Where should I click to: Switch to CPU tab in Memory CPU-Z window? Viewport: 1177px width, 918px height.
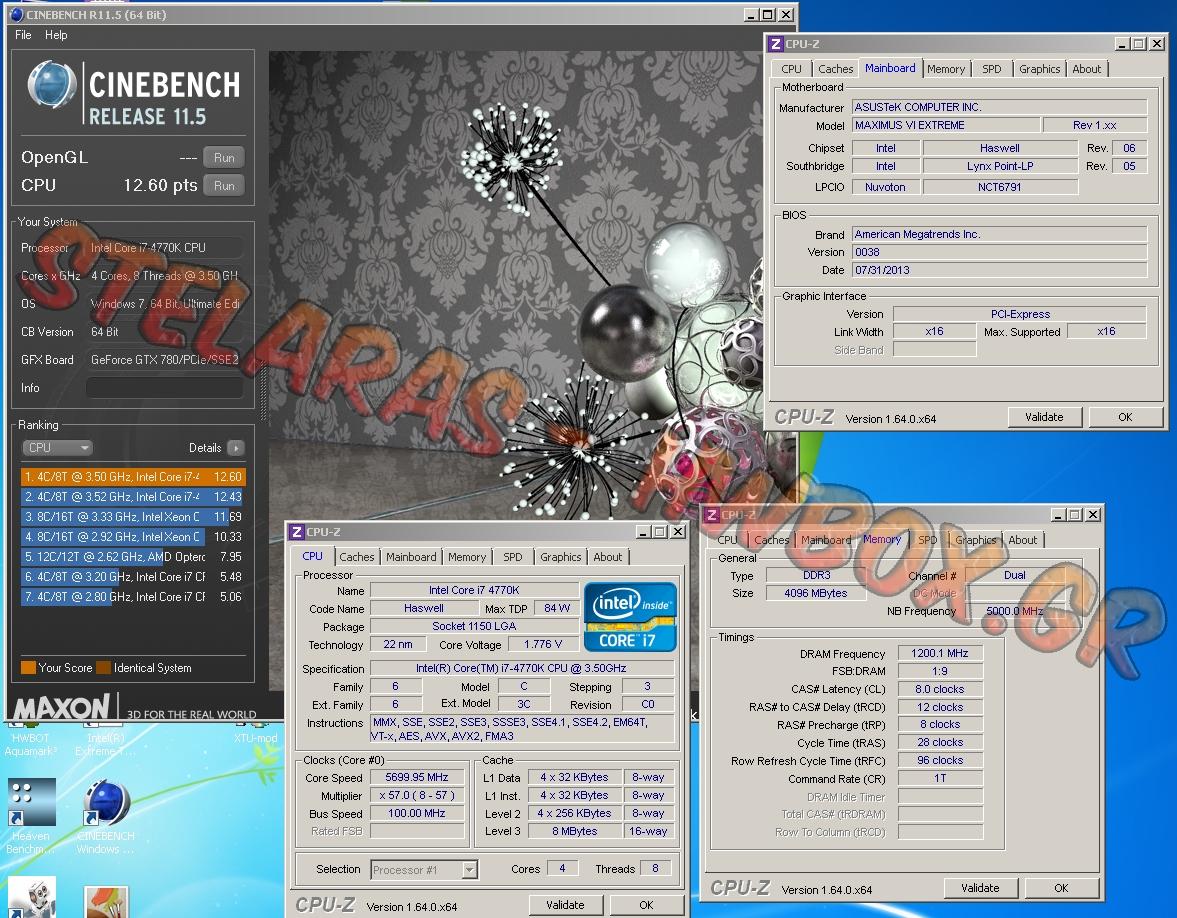727,540
